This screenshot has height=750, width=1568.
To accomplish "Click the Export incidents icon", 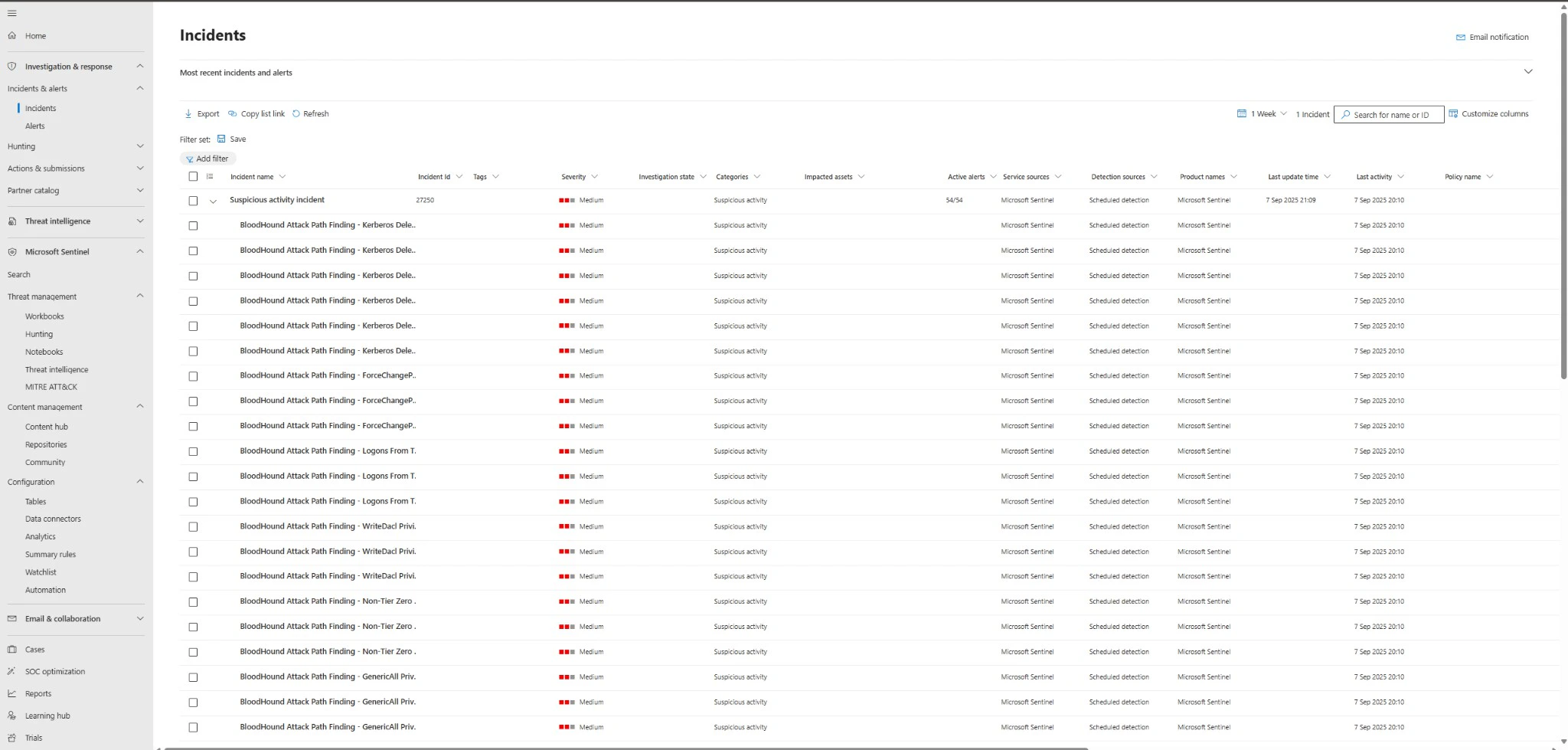I will (x=188, y=113).
